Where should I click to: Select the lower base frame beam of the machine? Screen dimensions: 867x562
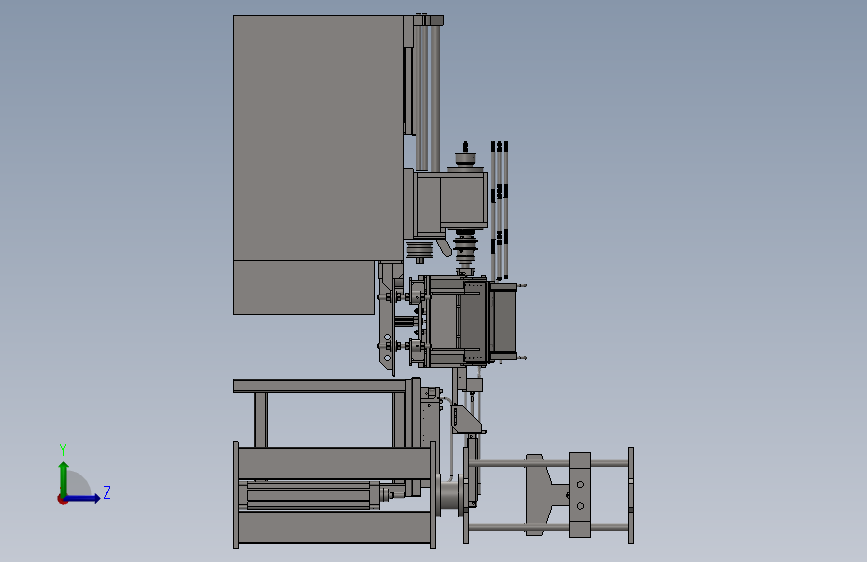(334, 527)
